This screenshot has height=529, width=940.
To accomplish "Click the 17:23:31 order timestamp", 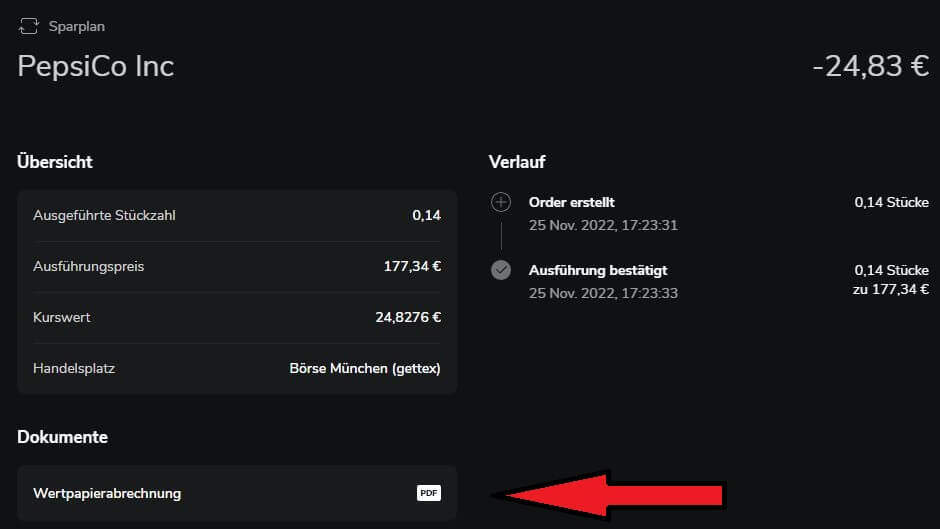I will coord(603,225).
